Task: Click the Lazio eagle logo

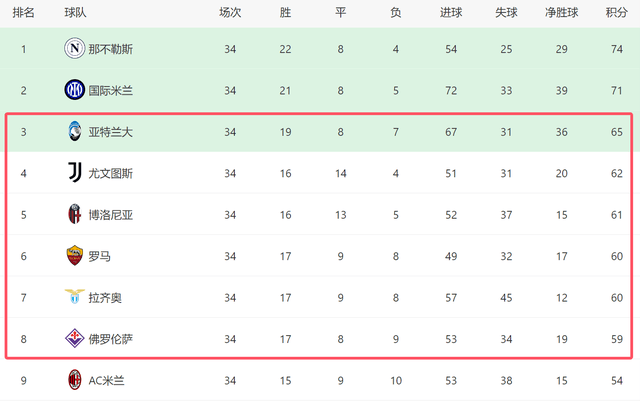Action: click(74, 297)
